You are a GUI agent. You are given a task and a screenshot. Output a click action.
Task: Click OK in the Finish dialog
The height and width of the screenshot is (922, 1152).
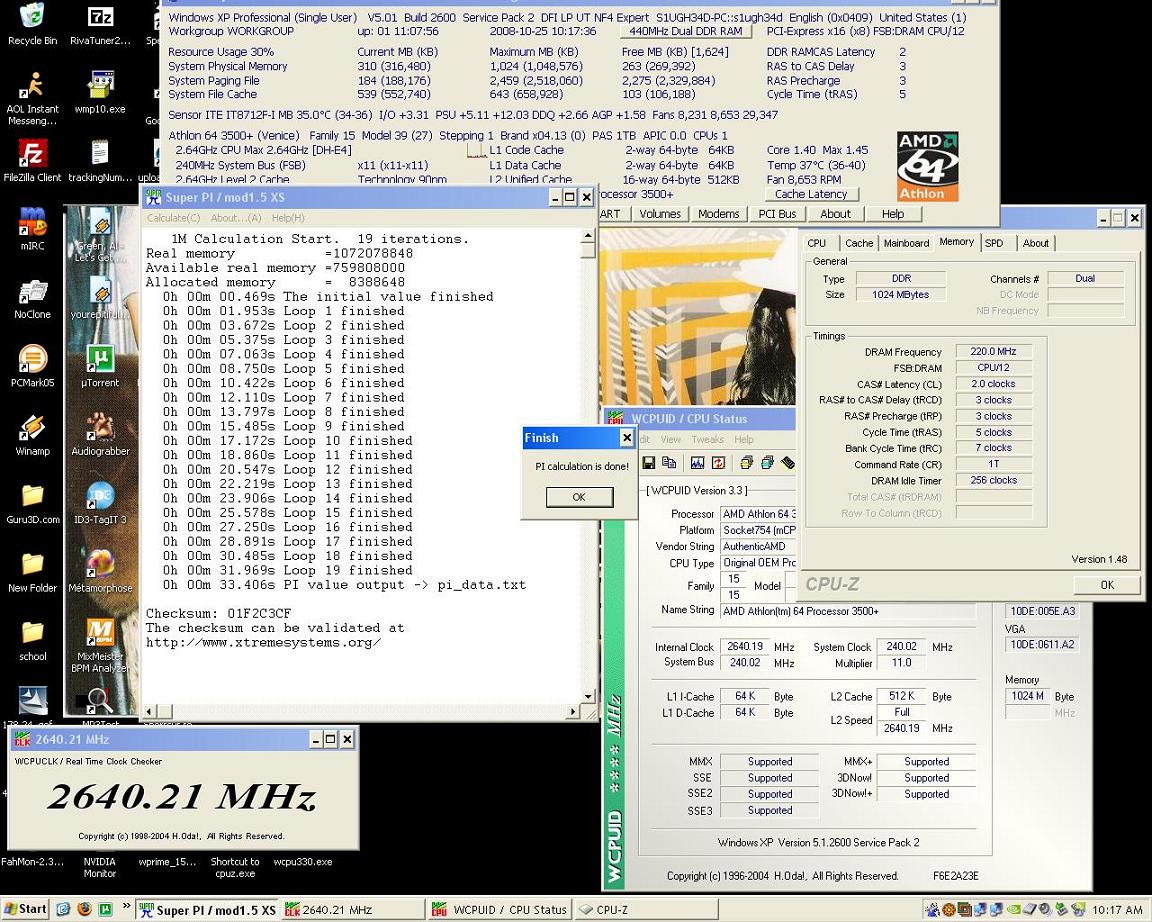579,497
